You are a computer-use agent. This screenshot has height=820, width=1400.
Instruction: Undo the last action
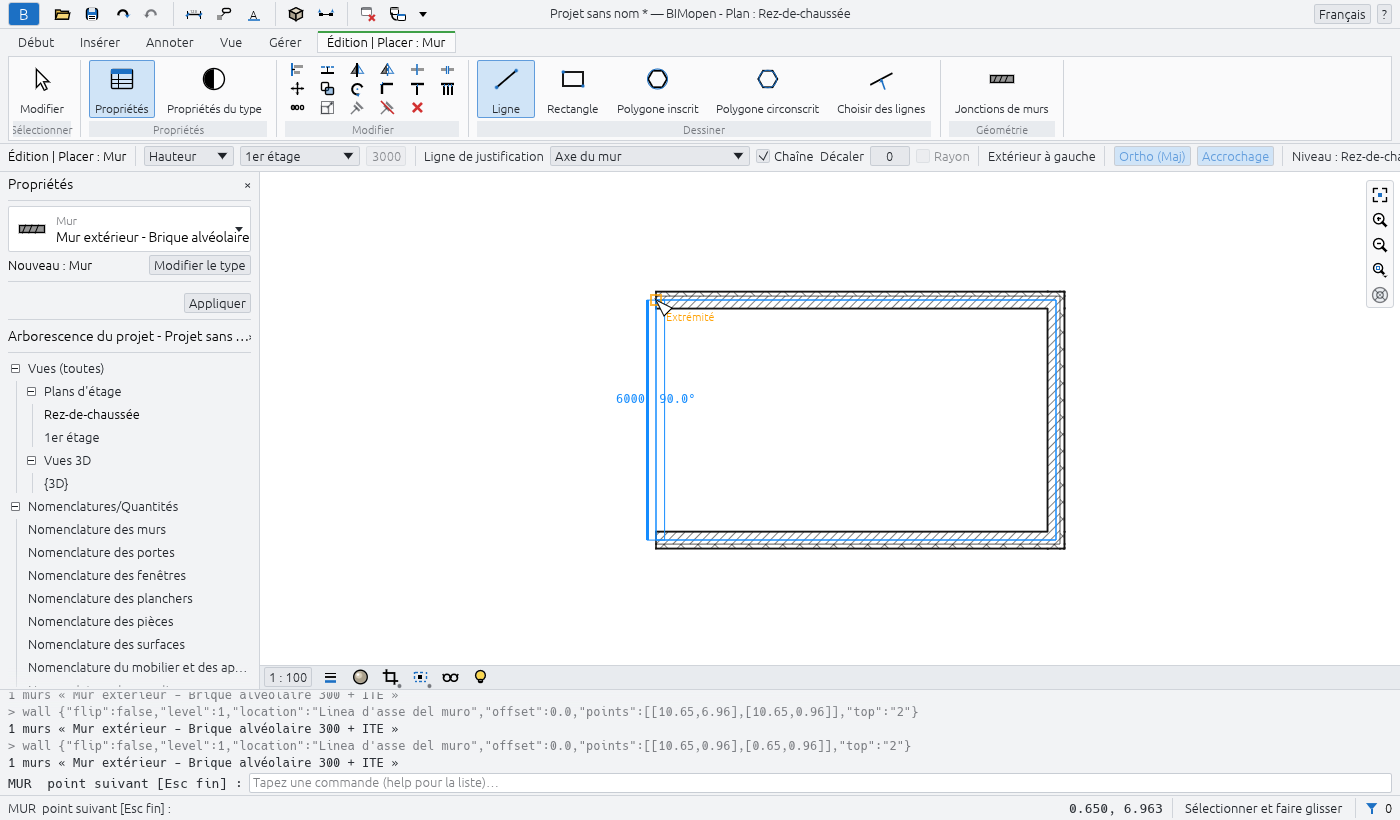[x=122, y=14]
